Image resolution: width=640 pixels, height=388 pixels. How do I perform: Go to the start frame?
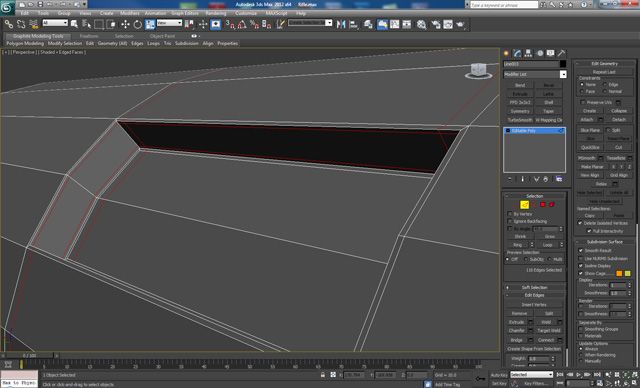(560, 374)
